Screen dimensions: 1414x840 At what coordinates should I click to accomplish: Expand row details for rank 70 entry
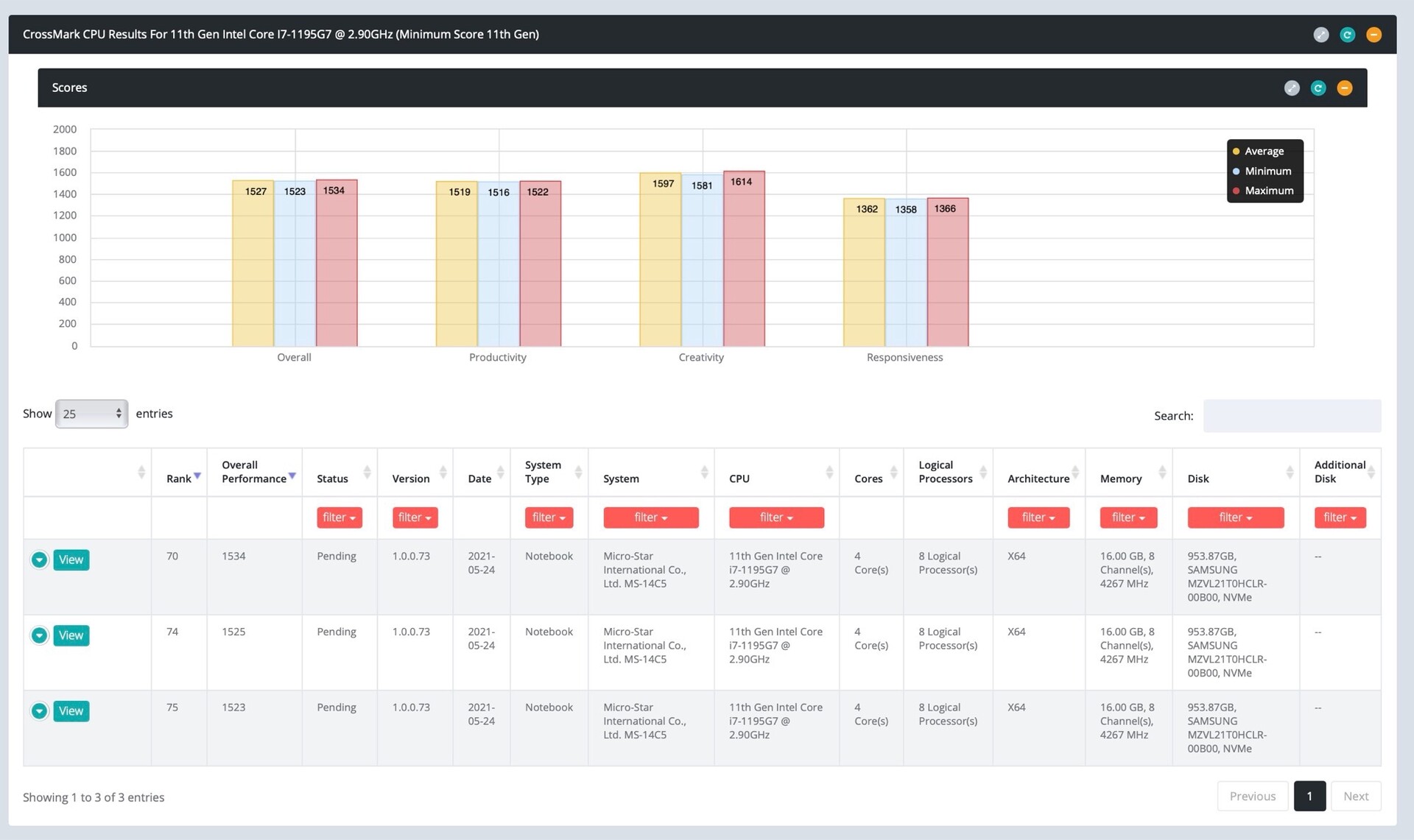tap(40, 560)
